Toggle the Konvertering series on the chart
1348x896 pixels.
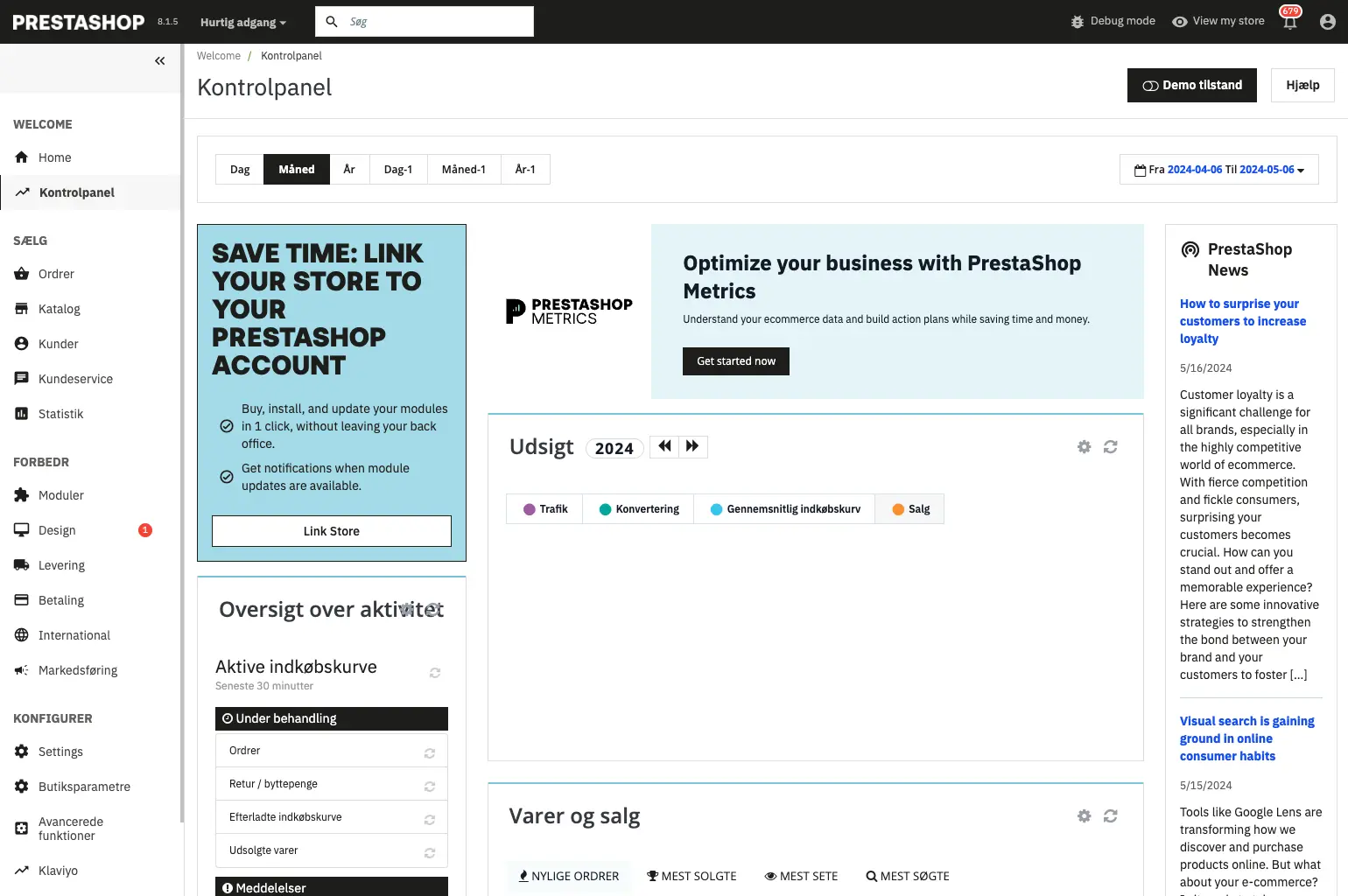[x=638, y=508]
